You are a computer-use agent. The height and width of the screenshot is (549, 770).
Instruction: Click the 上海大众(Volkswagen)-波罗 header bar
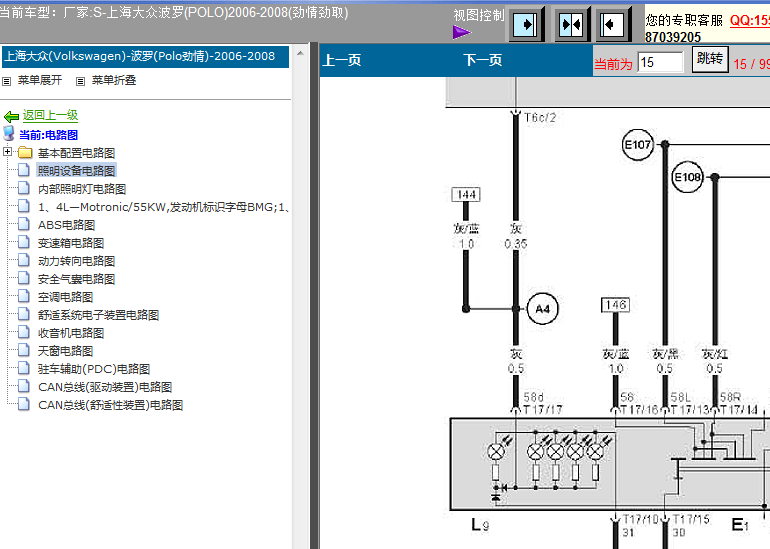pyautogui.click(x=145, y=56)
